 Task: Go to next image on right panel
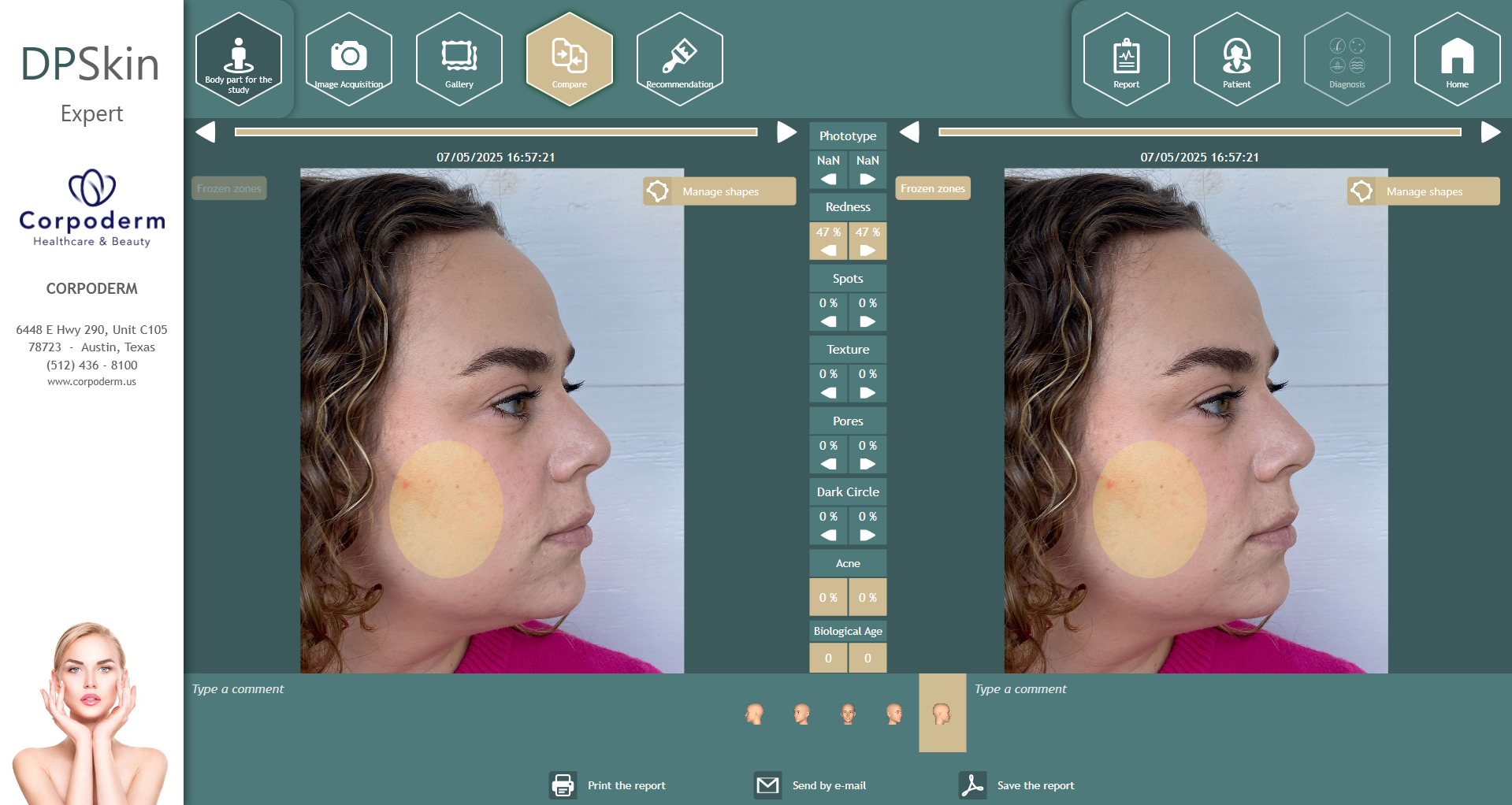(x=1490, y=132)
